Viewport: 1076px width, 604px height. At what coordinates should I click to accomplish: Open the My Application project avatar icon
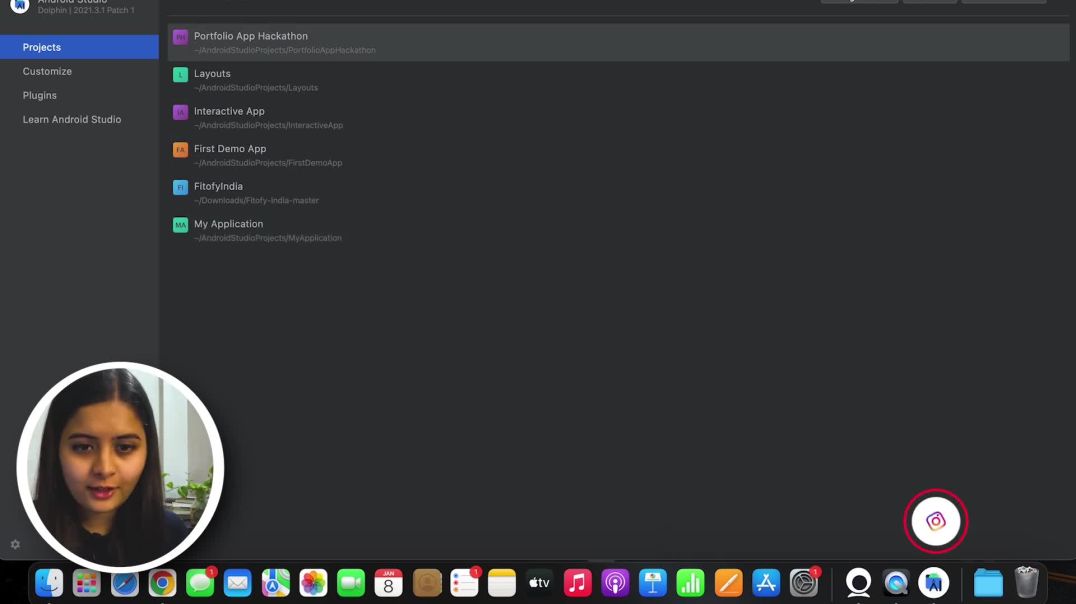pyautogui.click(x=180, y=224)
